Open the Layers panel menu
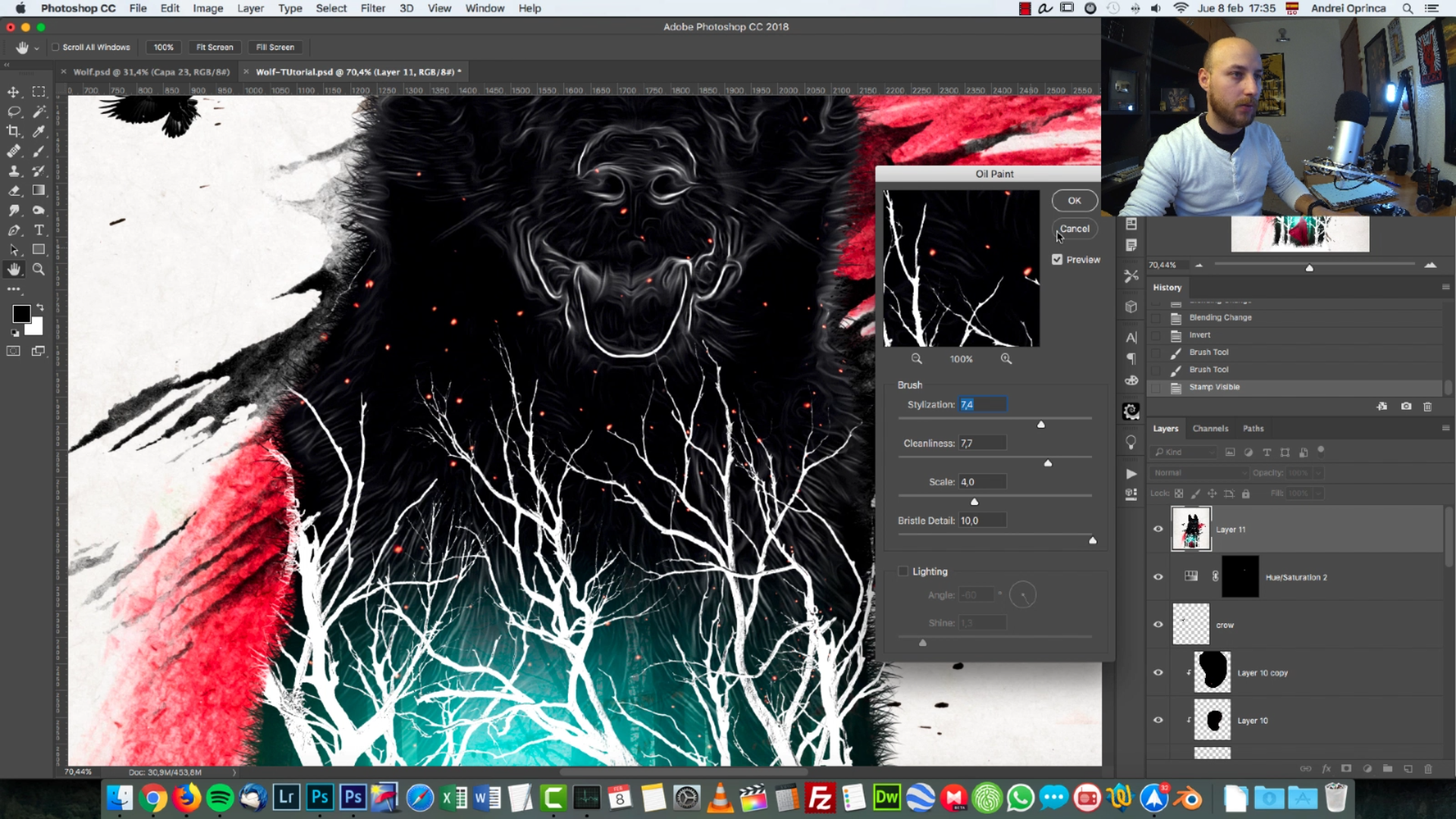The height and width of the screenshot is (819, 1456). [x=1445, y=428]
